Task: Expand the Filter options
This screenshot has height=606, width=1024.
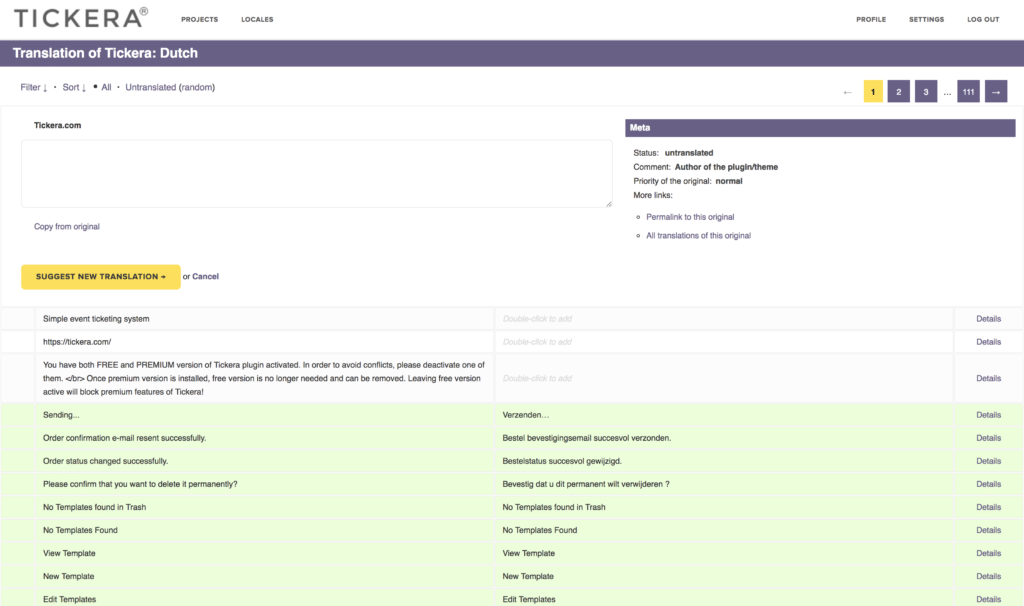Action: coord(34,88)
